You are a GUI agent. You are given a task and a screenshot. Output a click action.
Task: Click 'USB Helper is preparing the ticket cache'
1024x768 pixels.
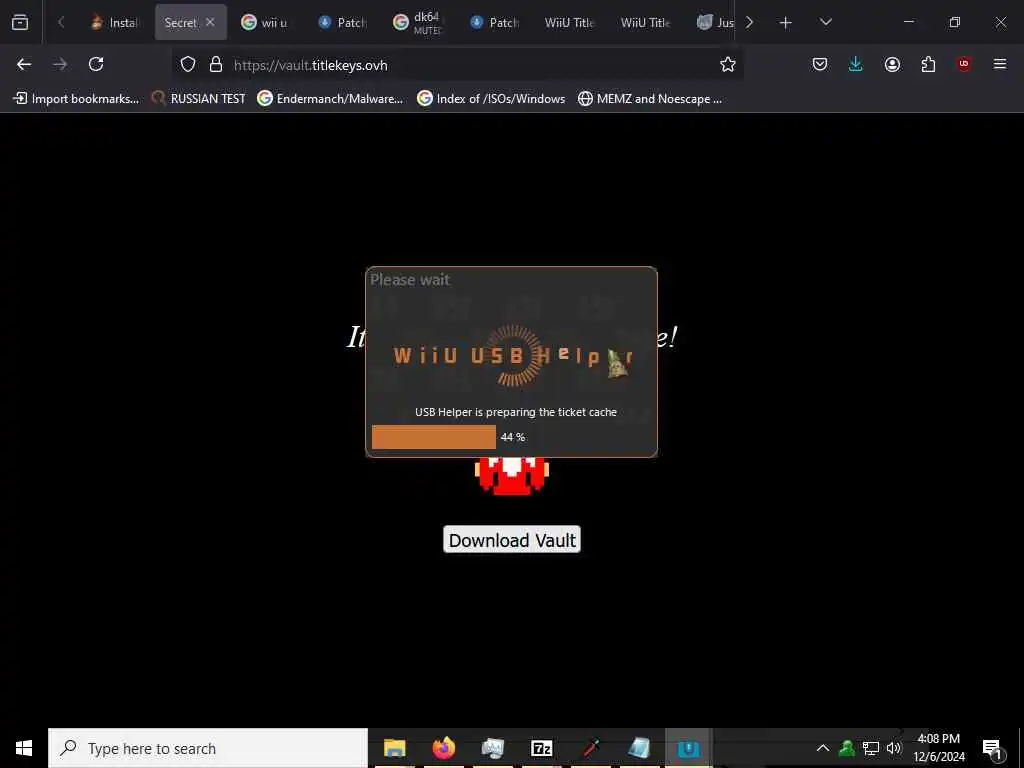pyautogui.click(x=516, y=412)
